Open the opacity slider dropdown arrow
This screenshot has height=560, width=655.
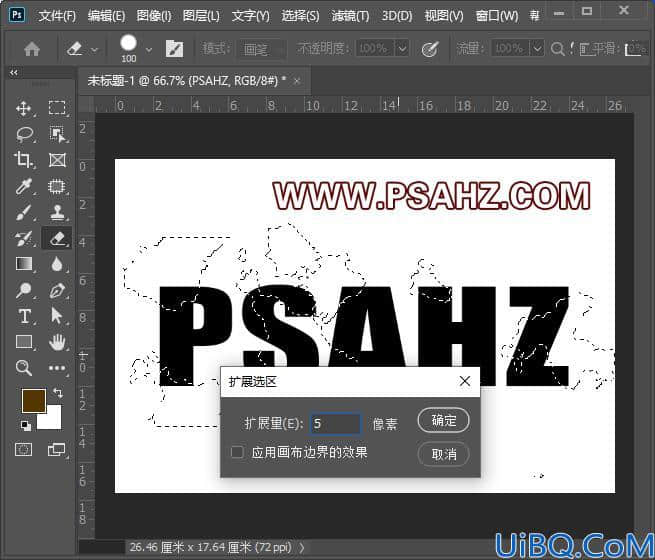click(402, 49)
